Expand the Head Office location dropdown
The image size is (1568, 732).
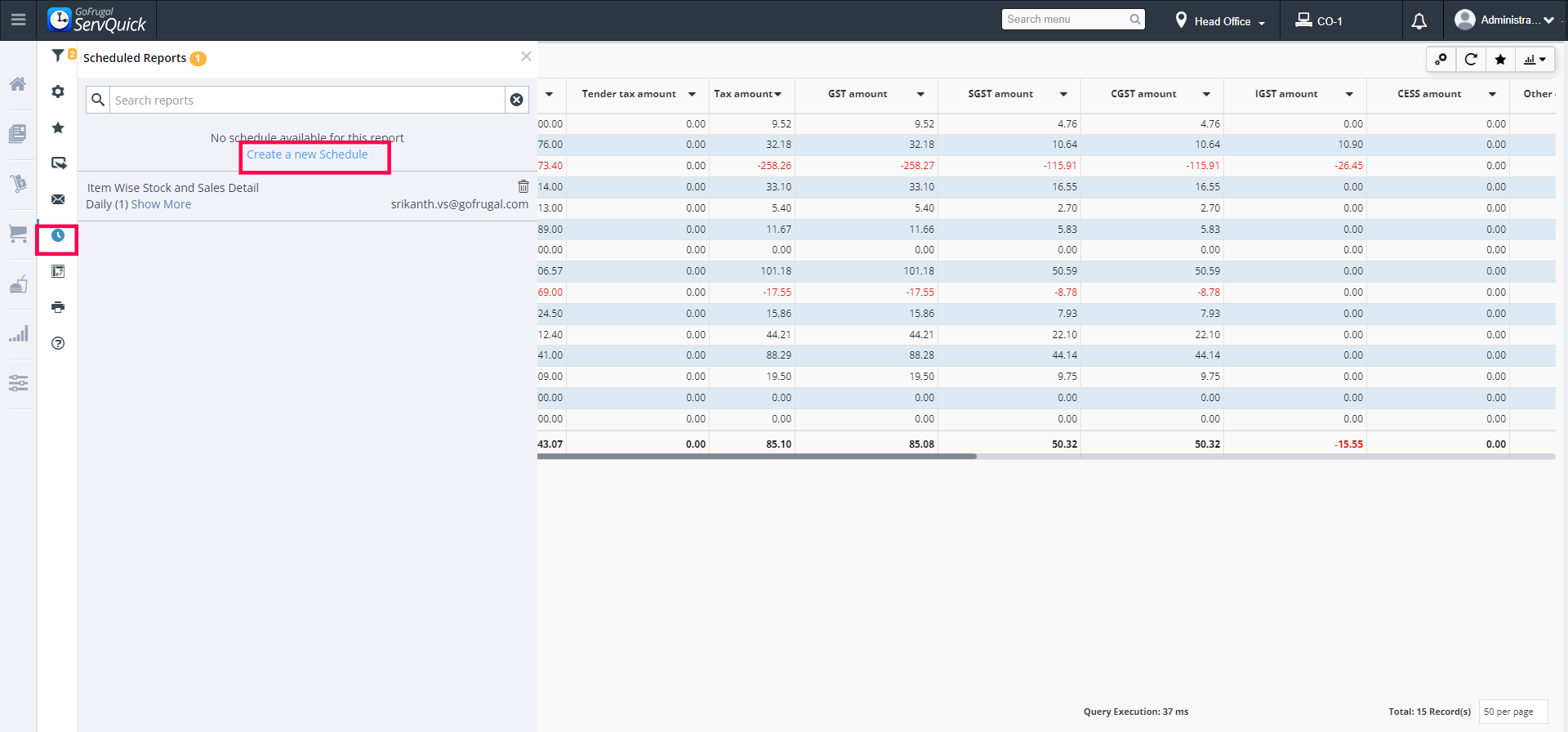1221,21
